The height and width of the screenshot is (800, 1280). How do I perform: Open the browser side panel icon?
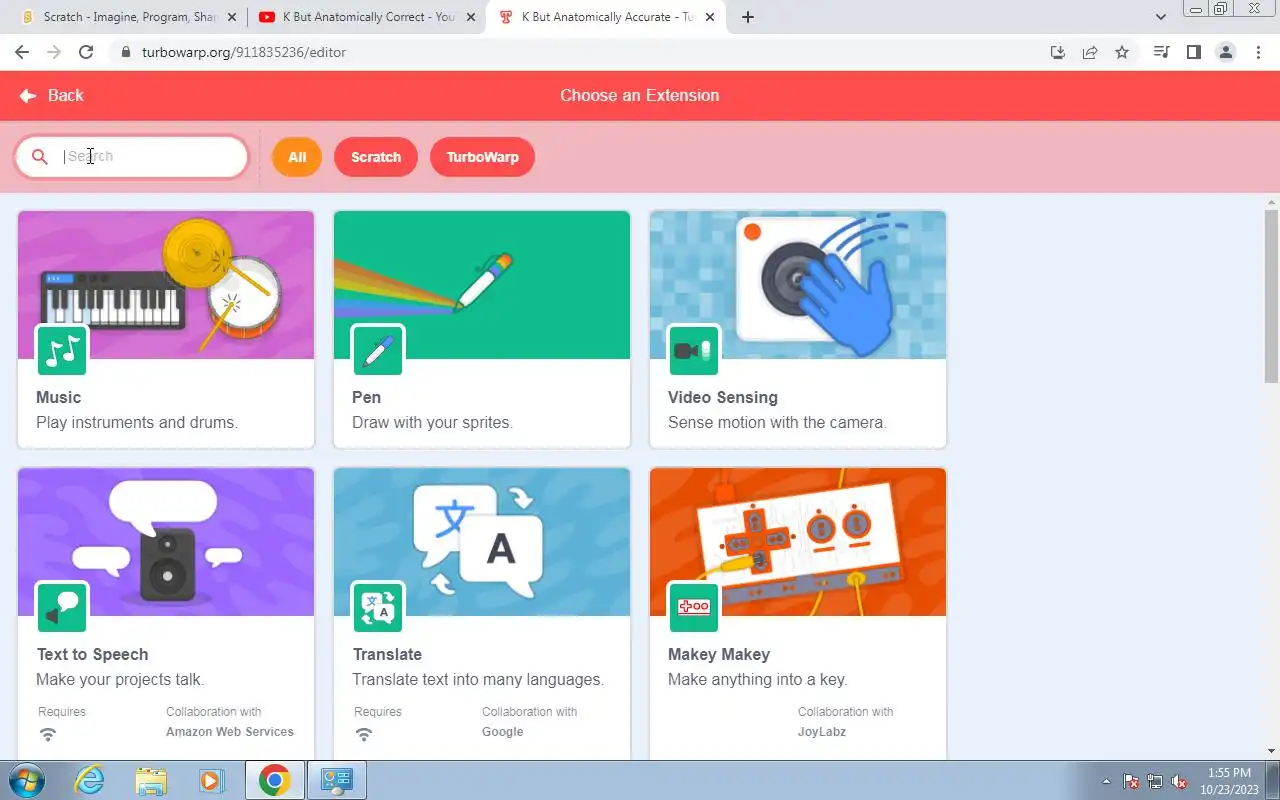1193,52
